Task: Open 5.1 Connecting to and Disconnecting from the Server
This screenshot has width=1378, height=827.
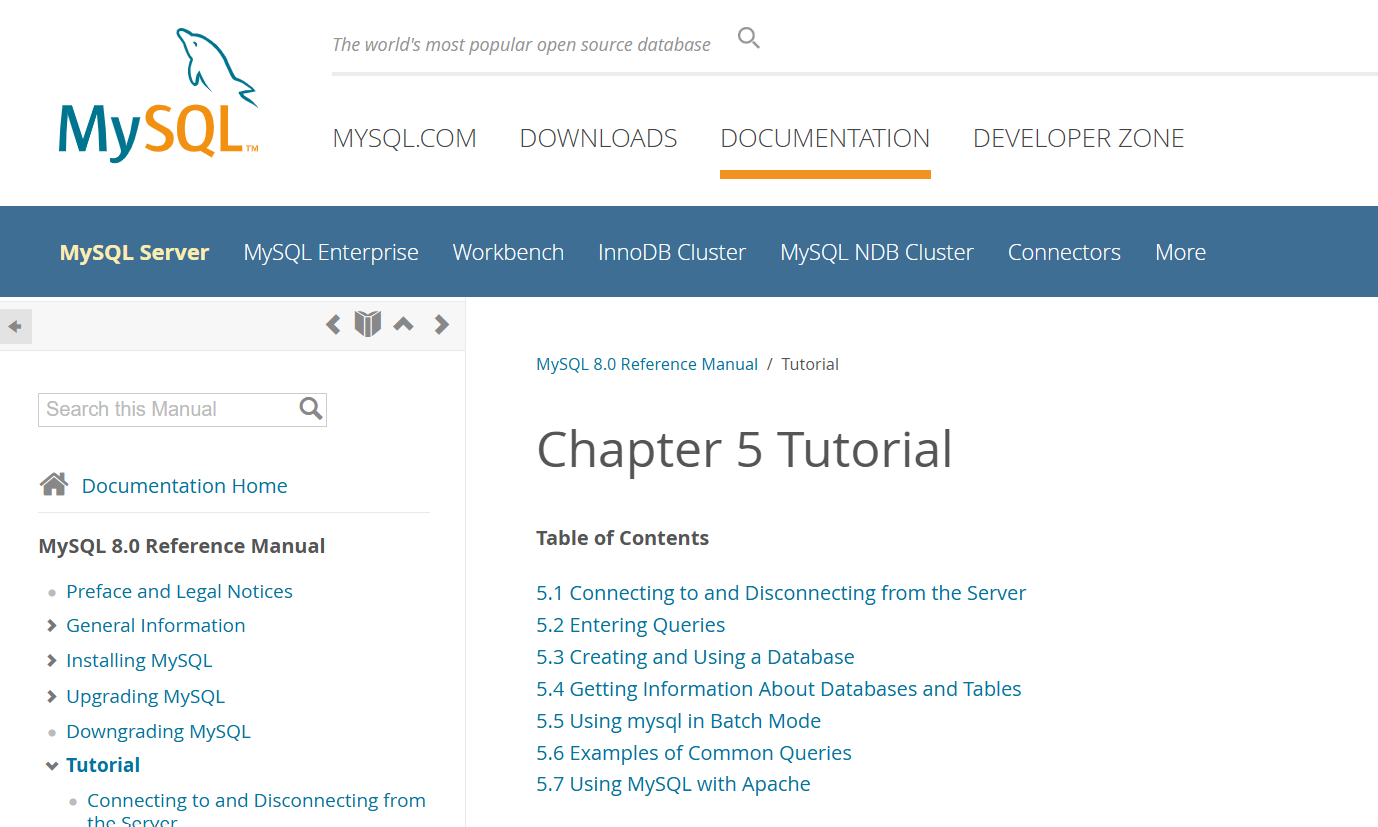Action: (x=781, y=593)
